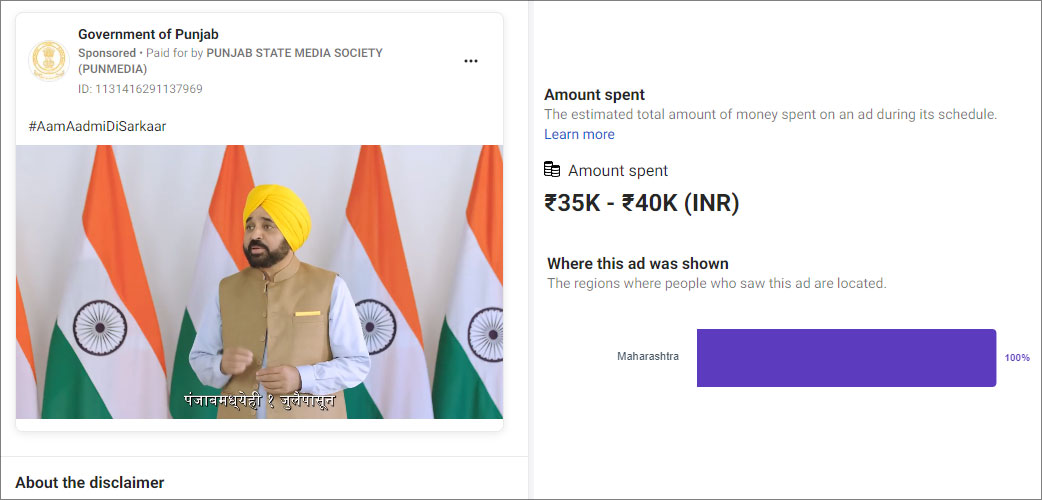Click the Sponsored label
1042x500 pixels.
106,53
